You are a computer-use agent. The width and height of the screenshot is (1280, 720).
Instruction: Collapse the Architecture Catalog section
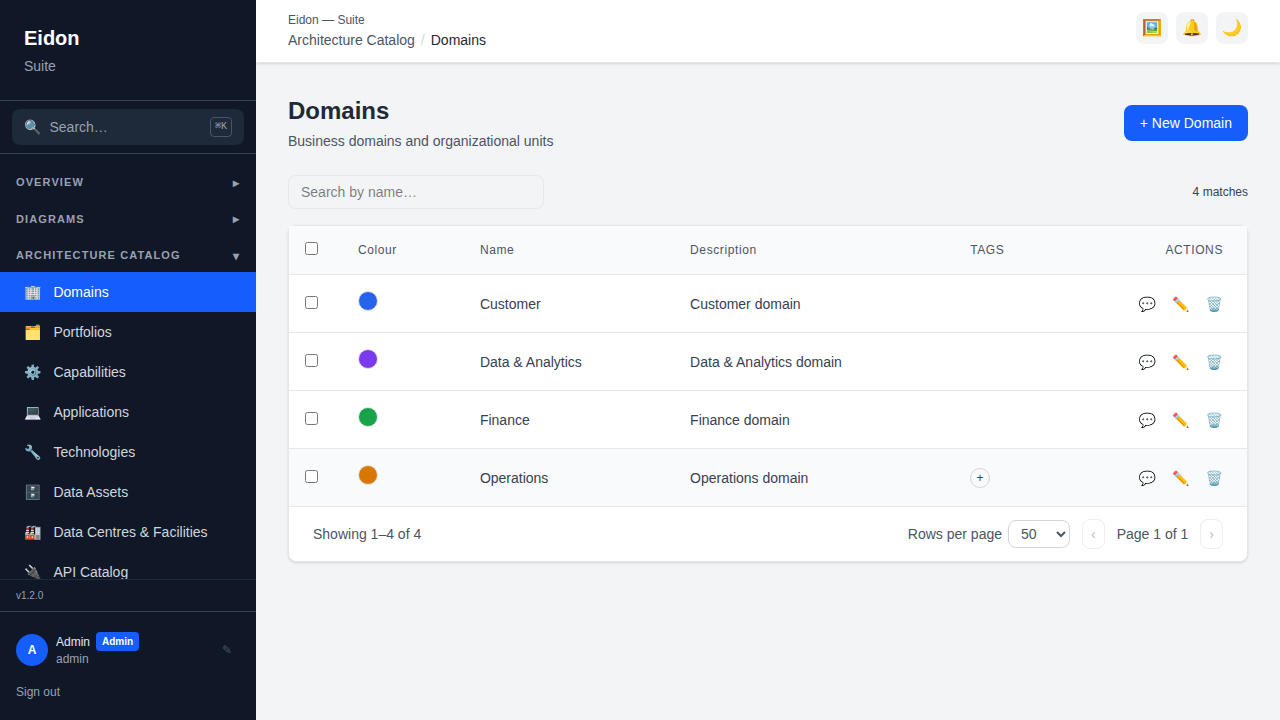point(128,256)
